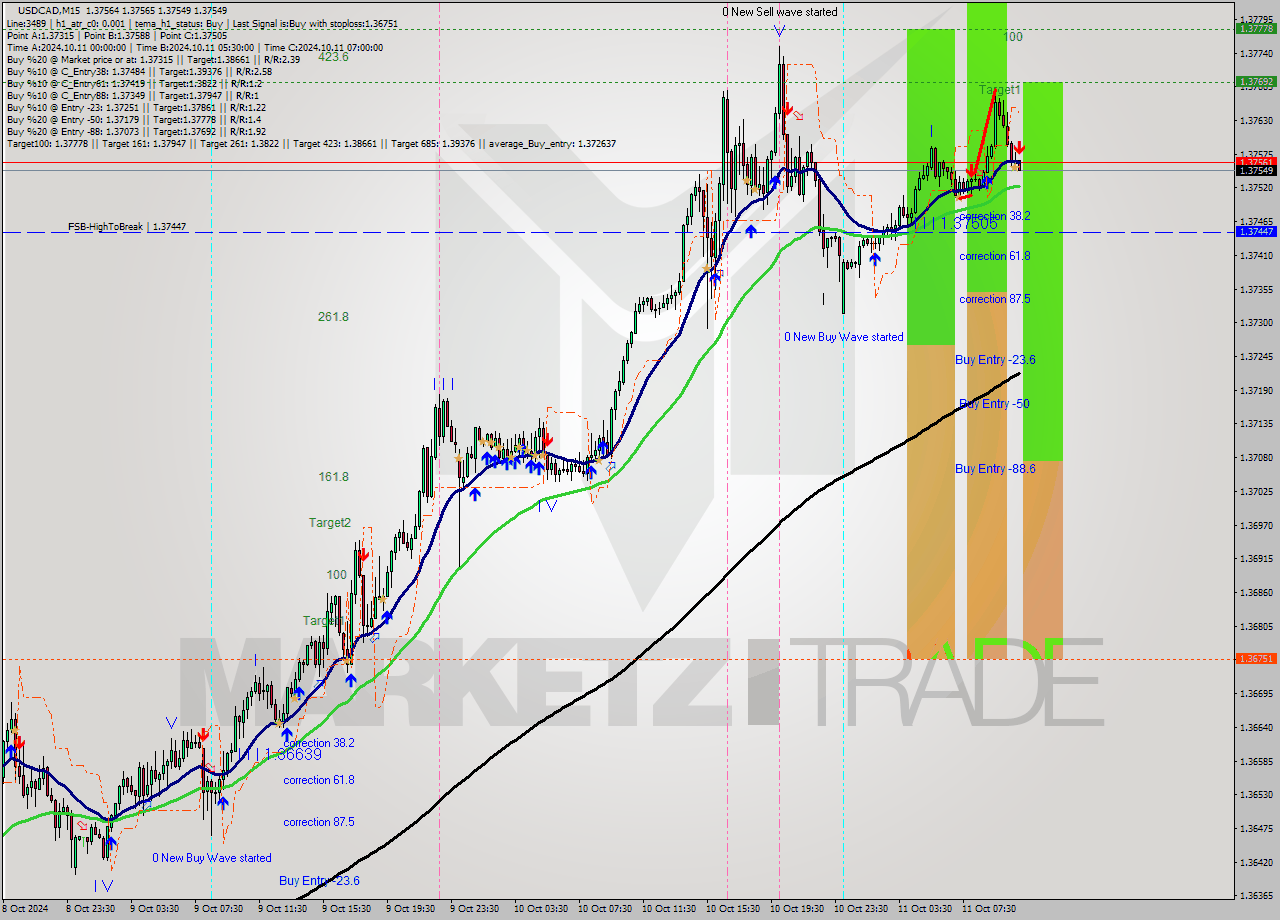Select the FSB-HighToBreak 1.37447 label

(126, 227)
